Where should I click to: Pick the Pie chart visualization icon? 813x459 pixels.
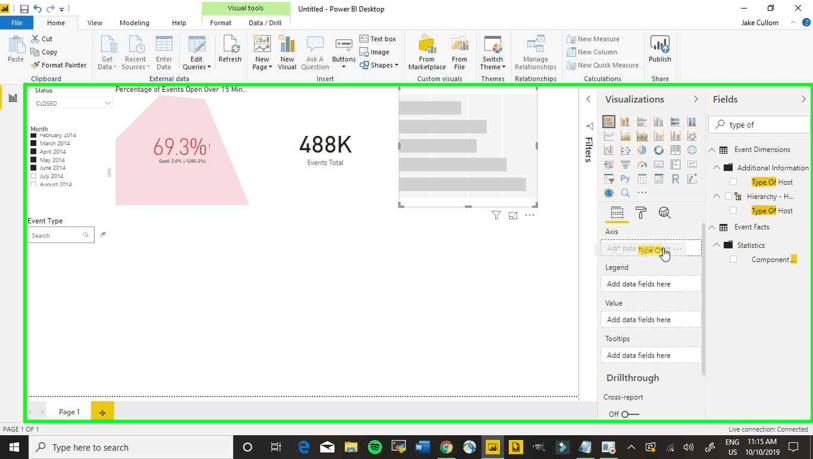point(642,150)
